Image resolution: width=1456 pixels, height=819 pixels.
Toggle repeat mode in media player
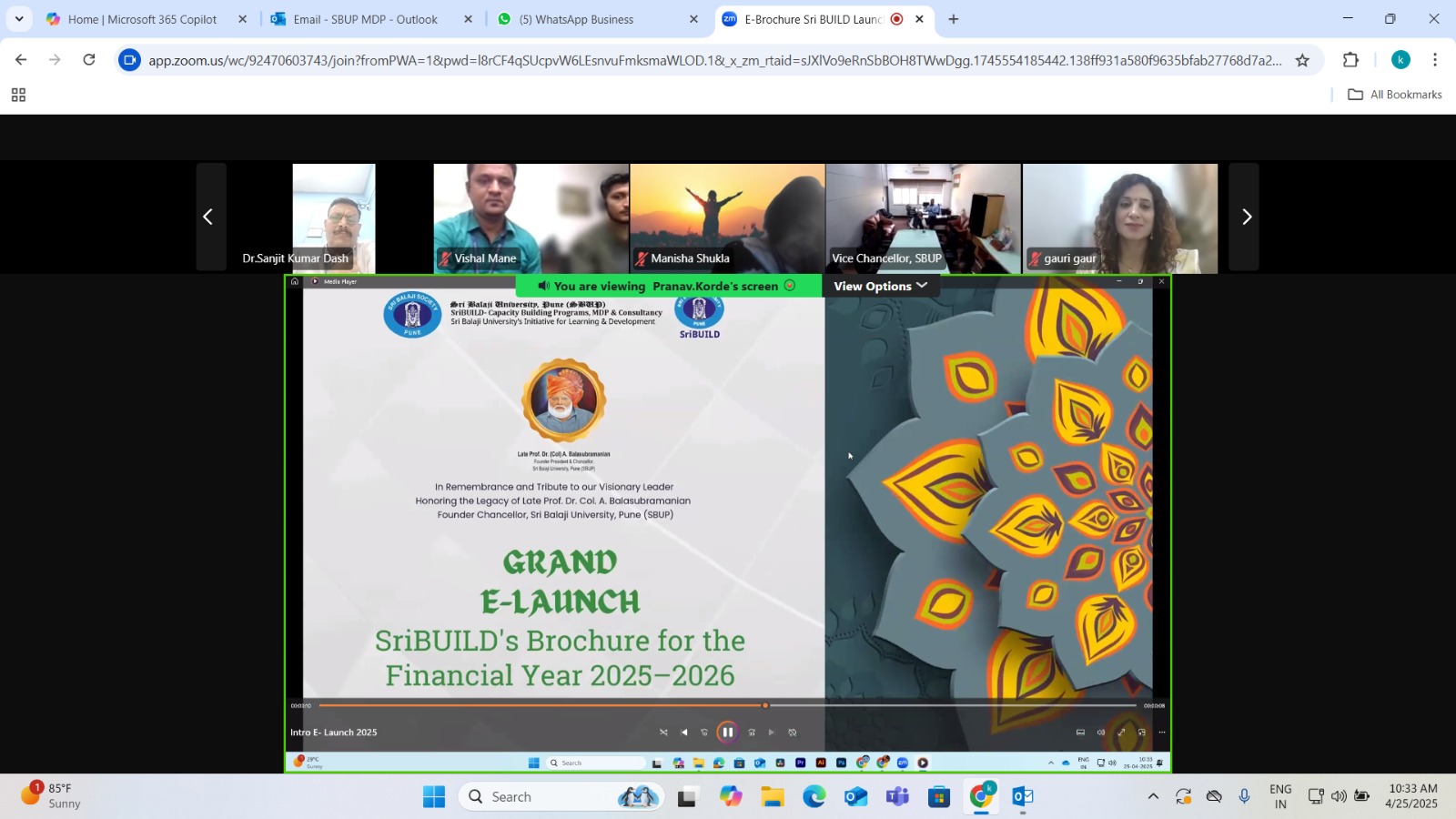tap(793, 732)
